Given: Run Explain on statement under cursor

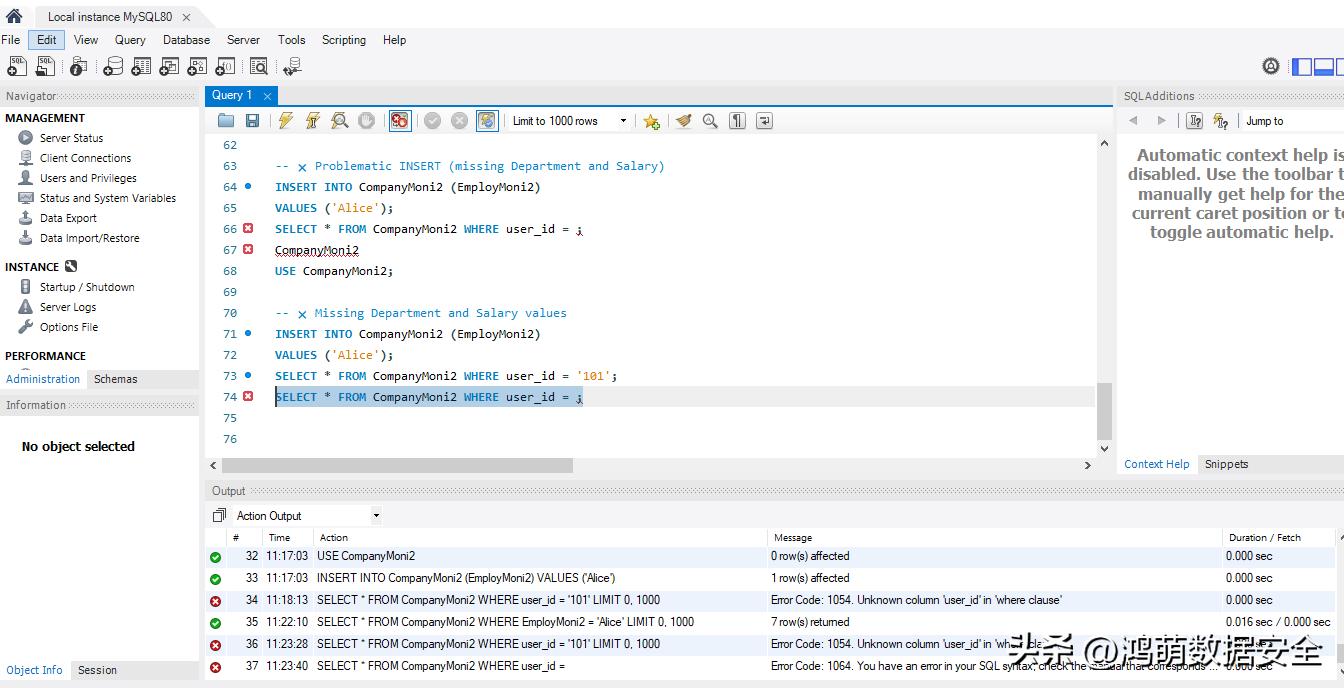Looking at the screenshot, I should click(x=340, y=121).
